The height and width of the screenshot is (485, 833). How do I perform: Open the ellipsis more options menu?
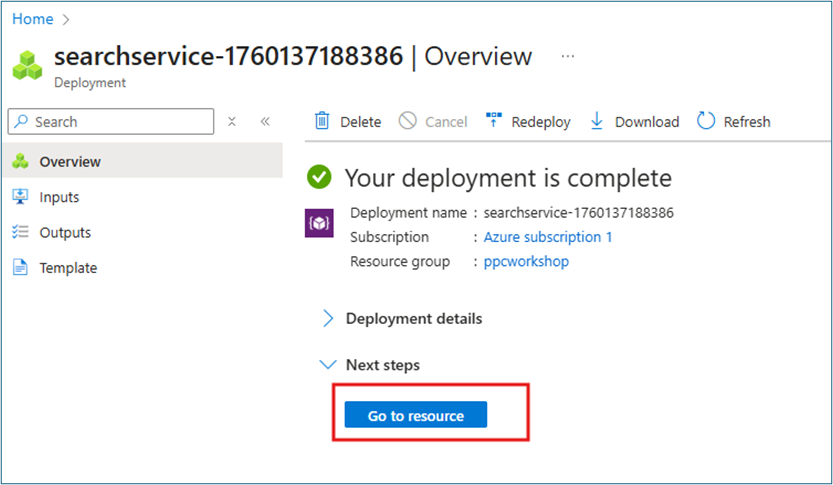pyautogui.click(x=567, y=56)
